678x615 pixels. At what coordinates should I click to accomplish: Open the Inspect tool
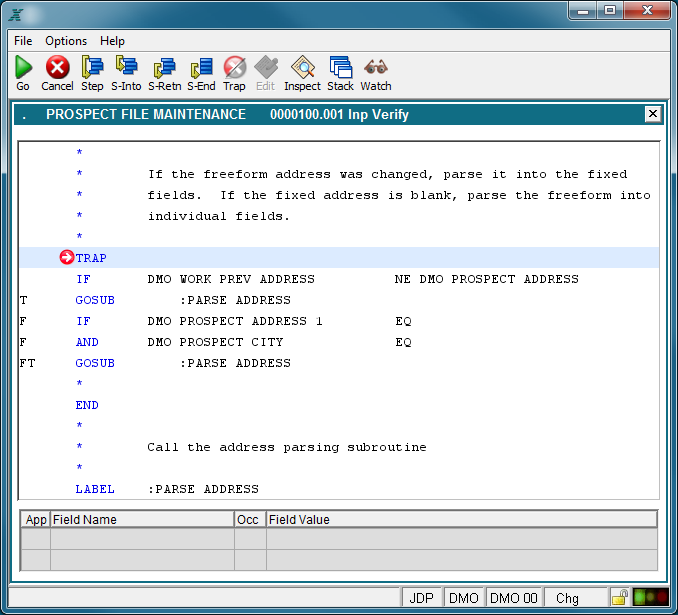click(302, 68)
